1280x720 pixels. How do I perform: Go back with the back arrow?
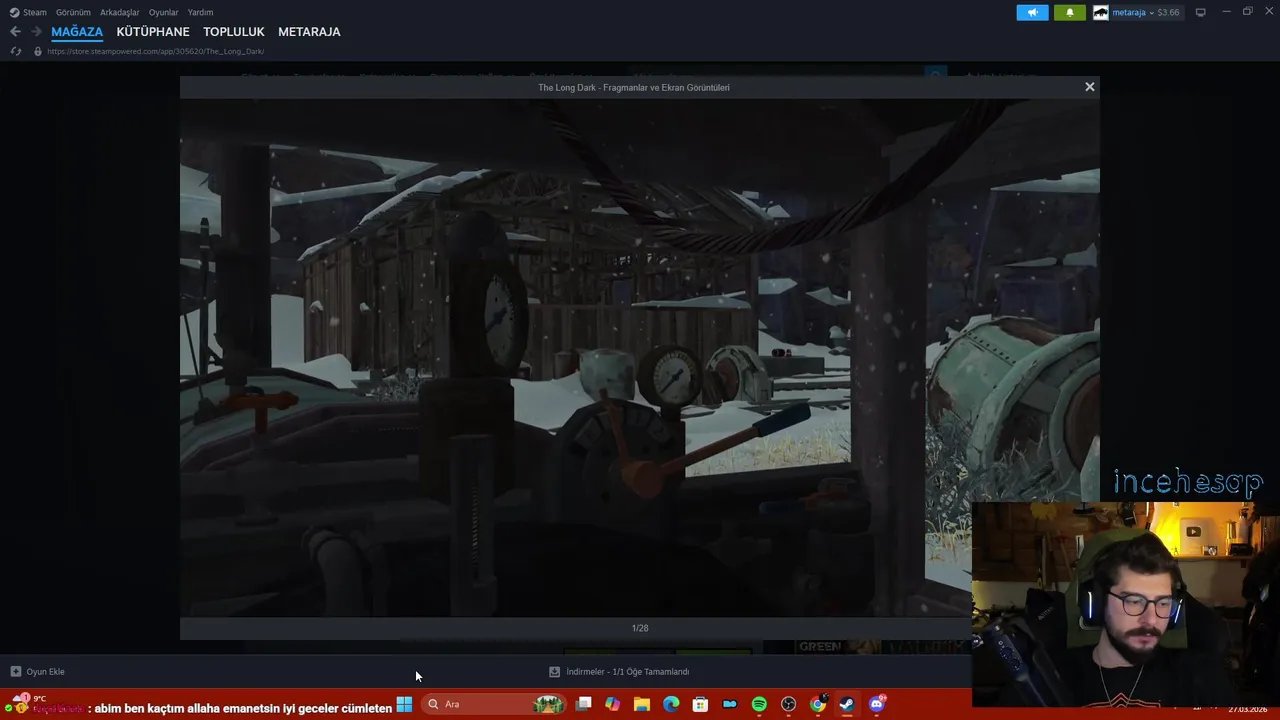pos(15,32)
